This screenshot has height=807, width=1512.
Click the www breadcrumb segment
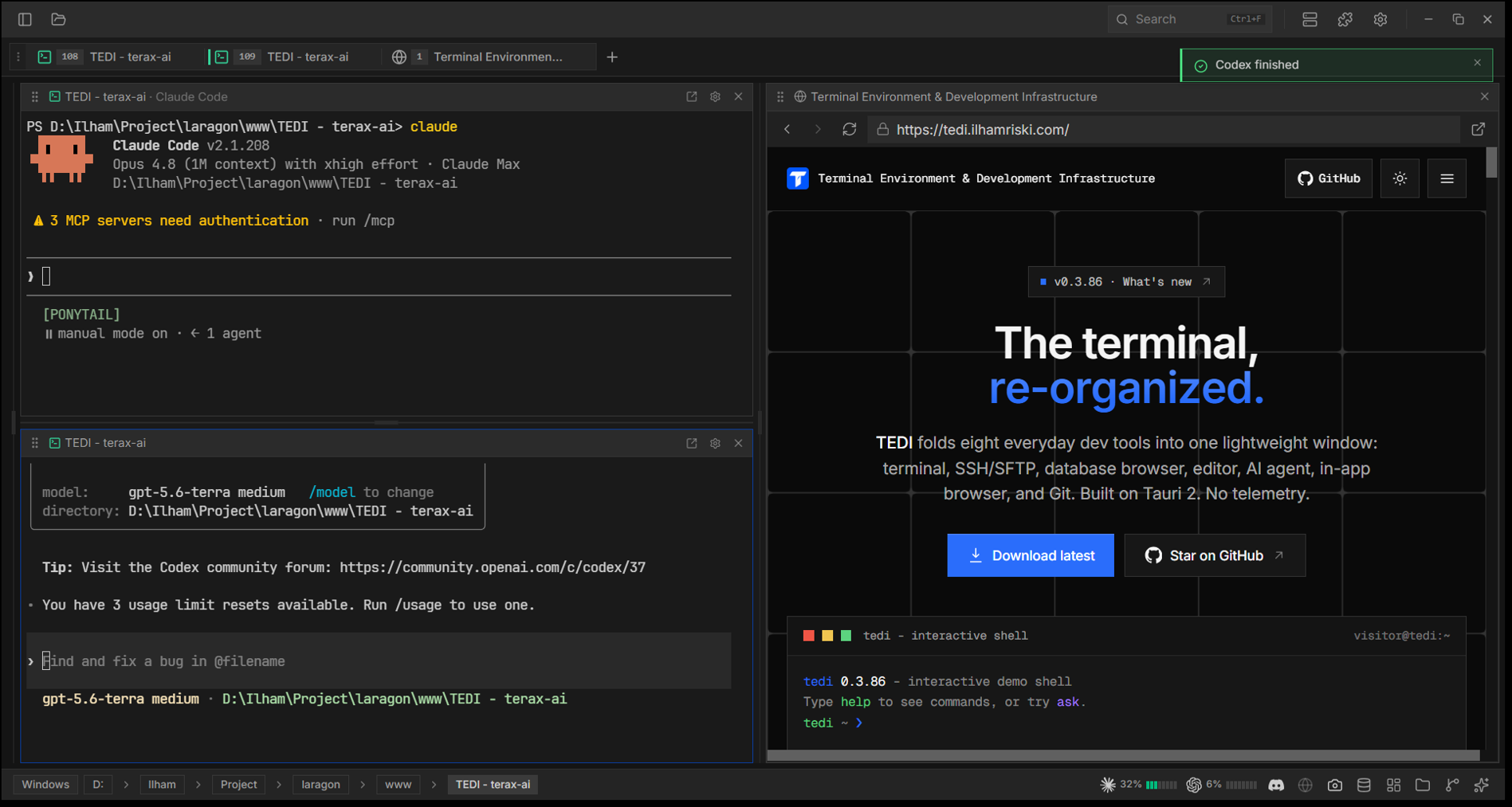pyautogui.click(x=398, y=785)
